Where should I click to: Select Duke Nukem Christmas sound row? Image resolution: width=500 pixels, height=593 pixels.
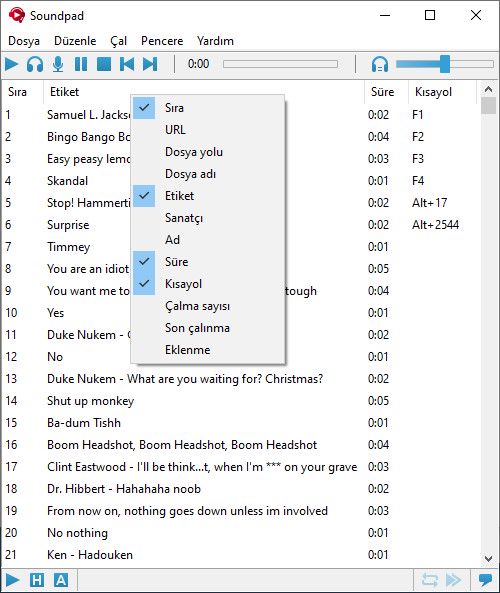click(241, 379)
